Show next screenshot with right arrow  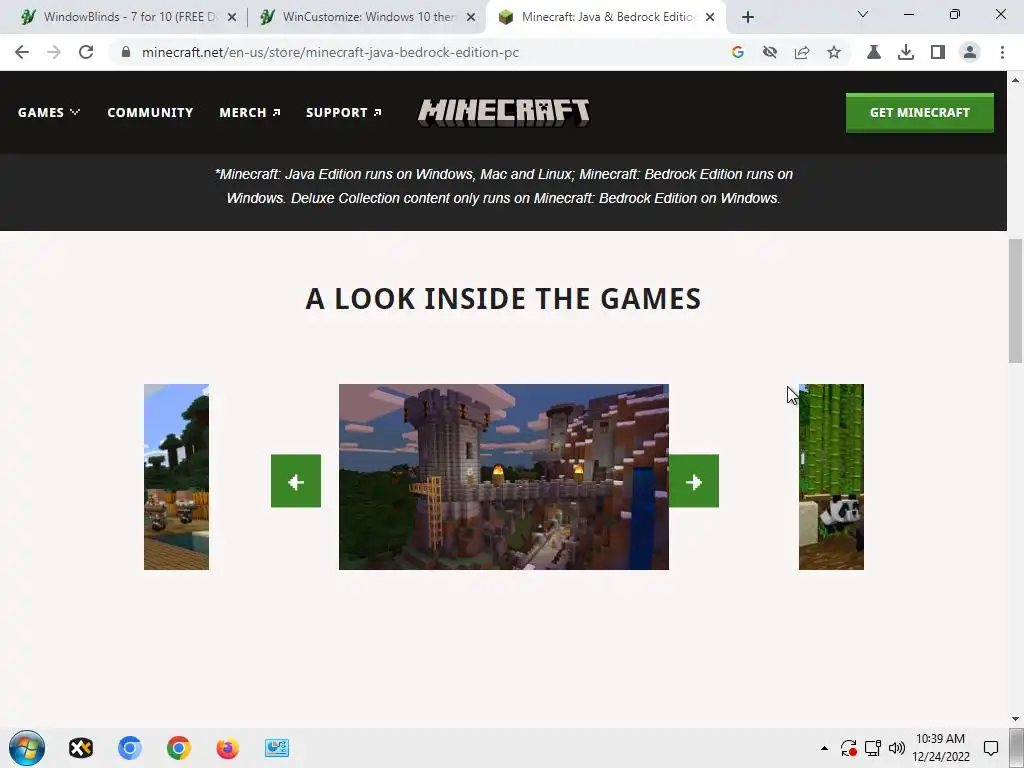pos(694,481)
